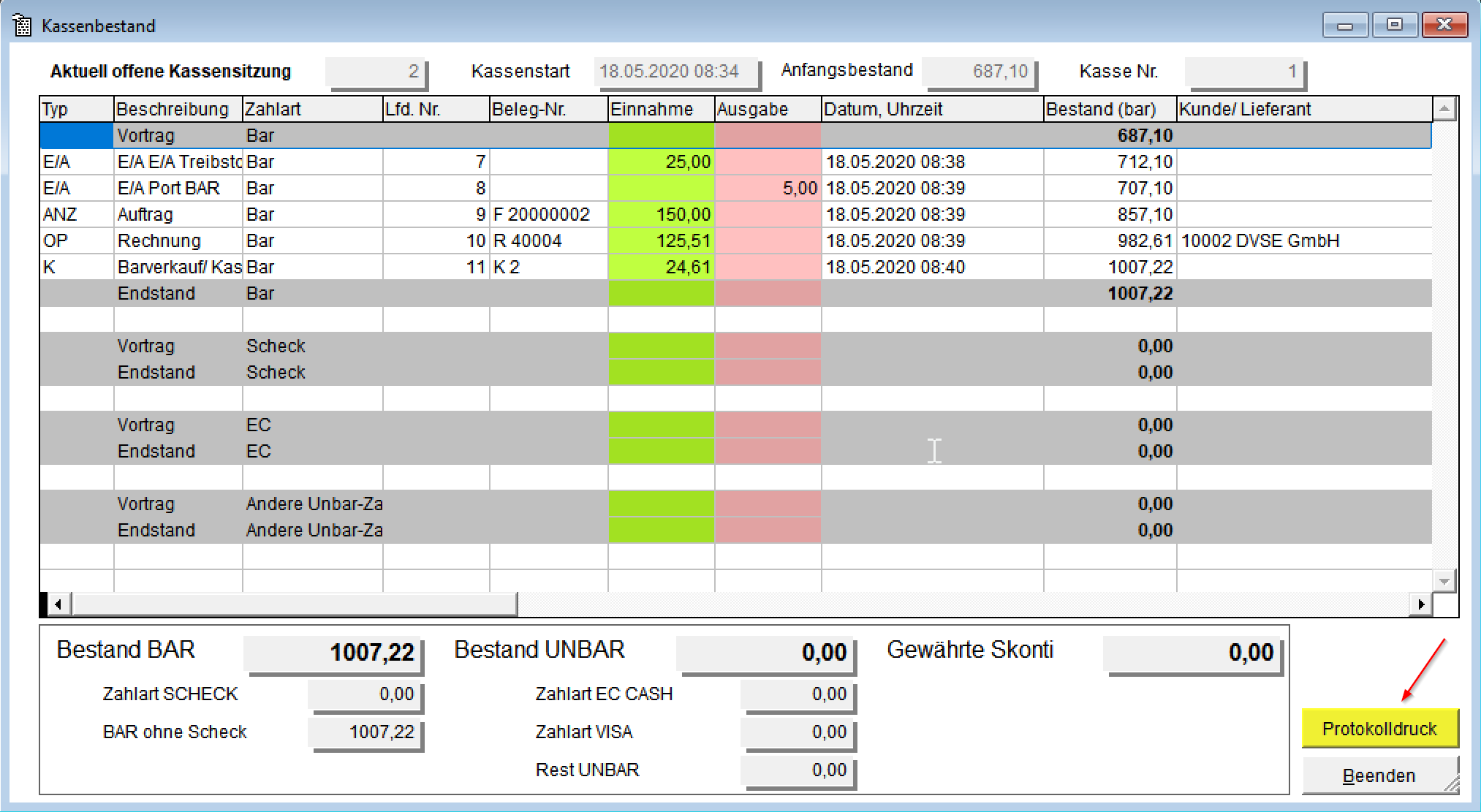The width and height of the screenshot is (1481, 812).
Task: Click the horizontal scroll right arrow
Action: [1420, 604]
